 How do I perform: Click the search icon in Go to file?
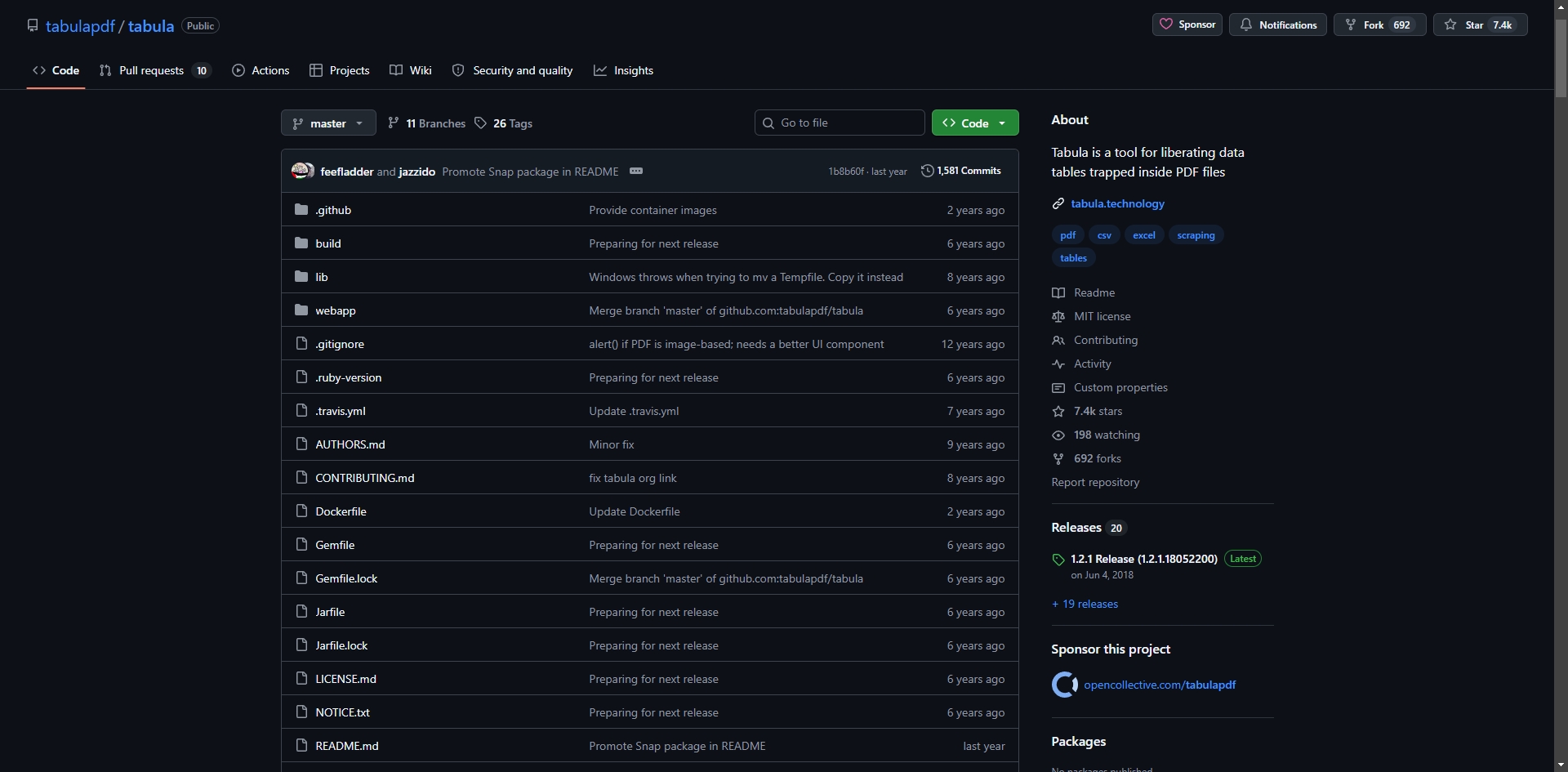tap(768, 123)
